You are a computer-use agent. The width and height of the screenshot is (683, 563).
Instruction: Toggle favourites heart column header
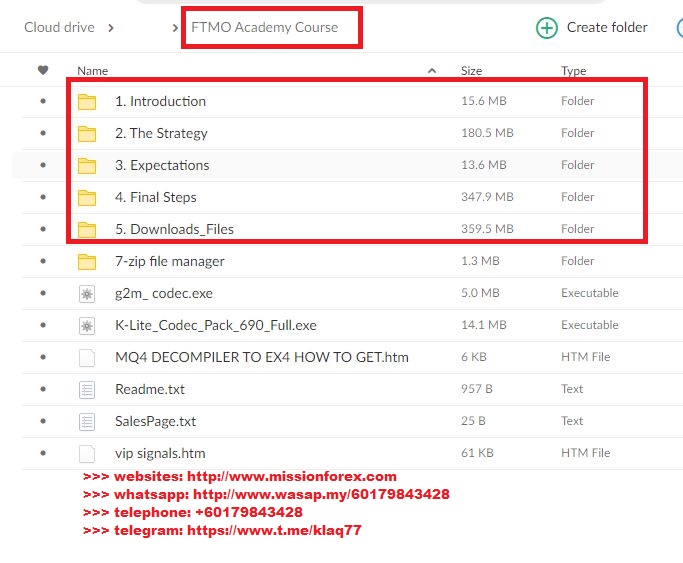tap(43, 70)
